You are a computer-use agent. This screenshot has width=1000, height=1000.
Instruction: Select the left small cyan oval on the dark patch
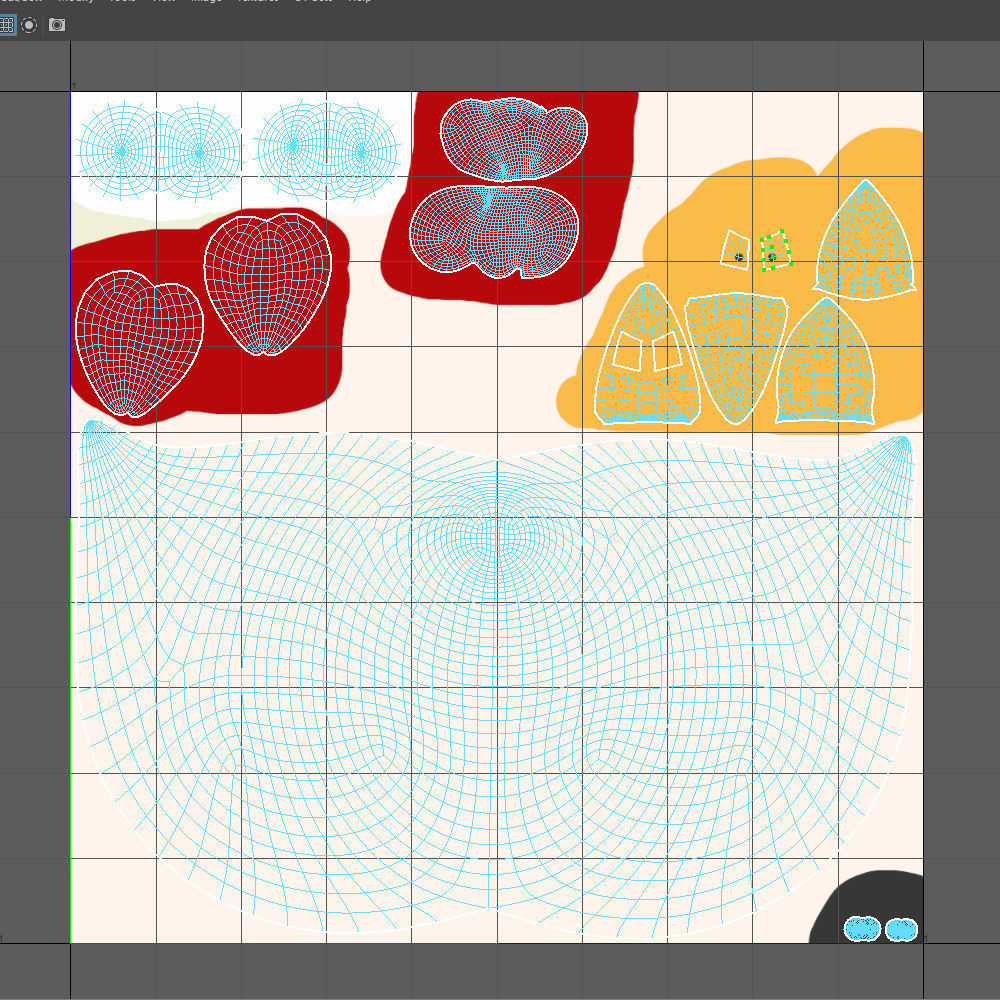(862, 929)
